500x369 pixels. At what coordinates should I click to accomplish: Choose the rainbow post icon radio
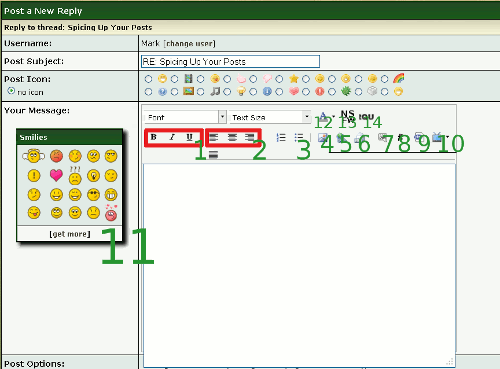pos(385,79)
